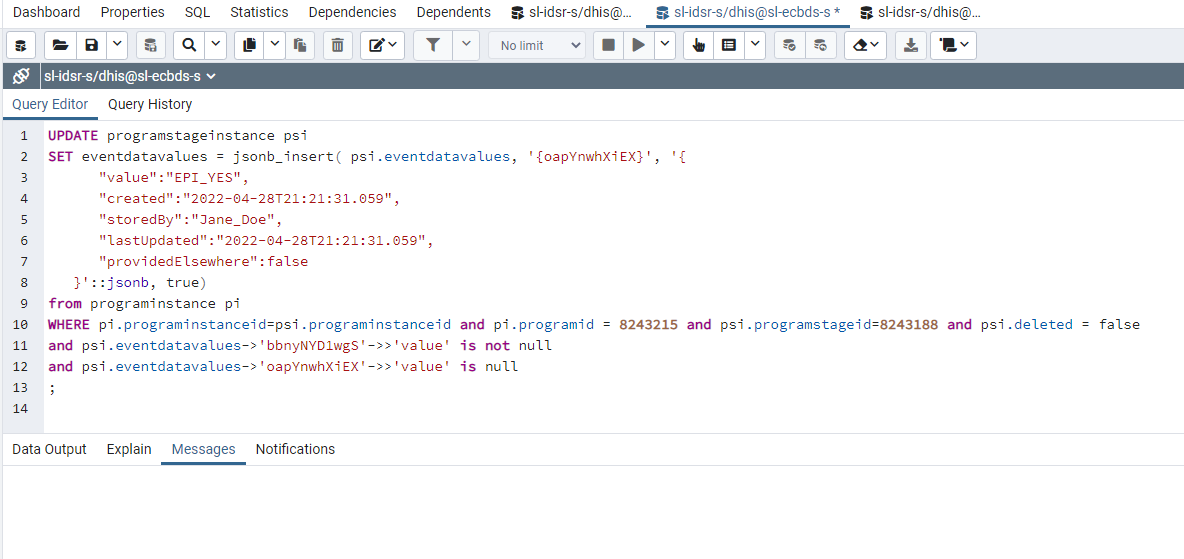
Task: Click the stop query square icon
Action: point(608,45)
